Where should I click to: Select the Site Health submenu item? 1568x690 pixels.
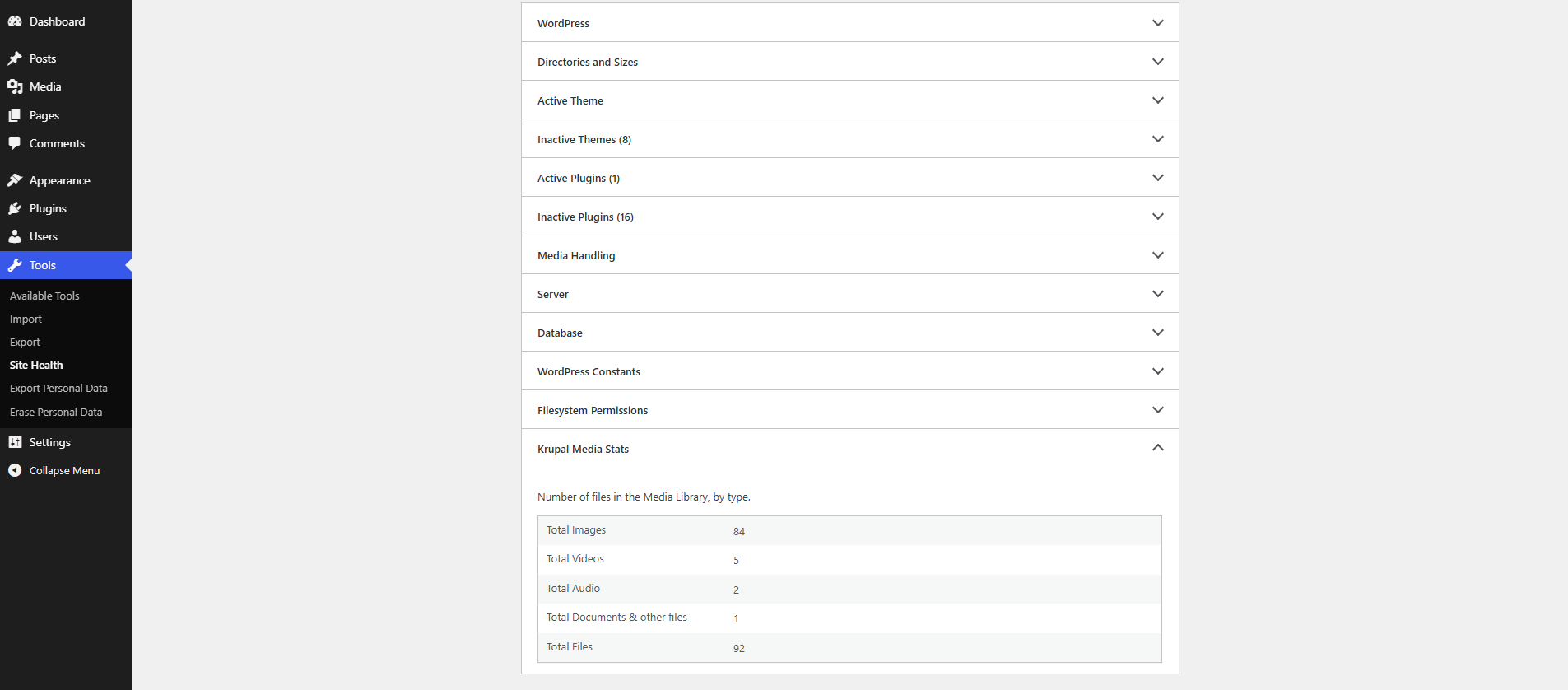click(36, 365)
